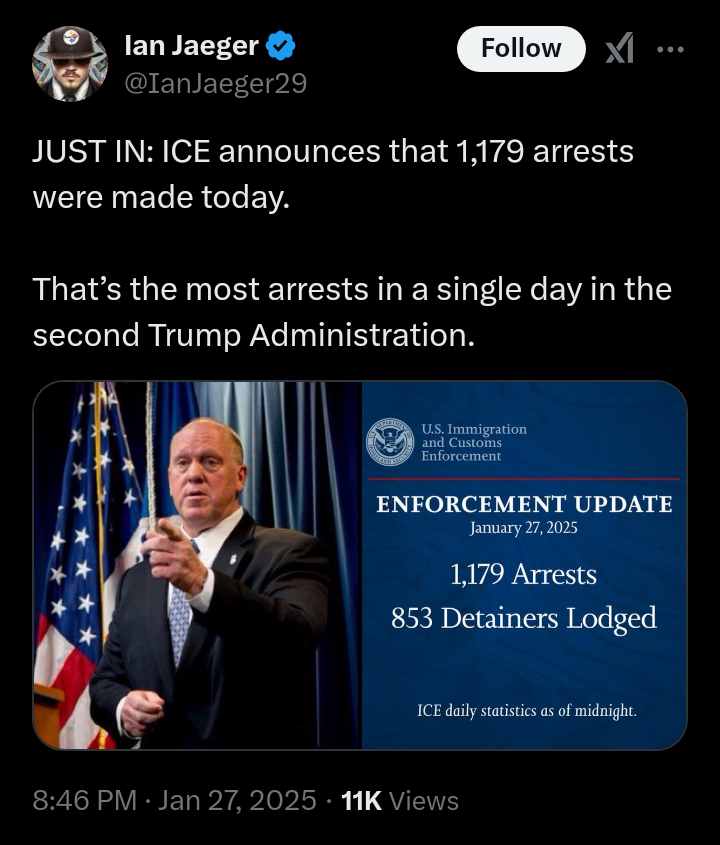
Task: Click '853 Detainers Lodged' in graphic
Action: tap(524, 618)
